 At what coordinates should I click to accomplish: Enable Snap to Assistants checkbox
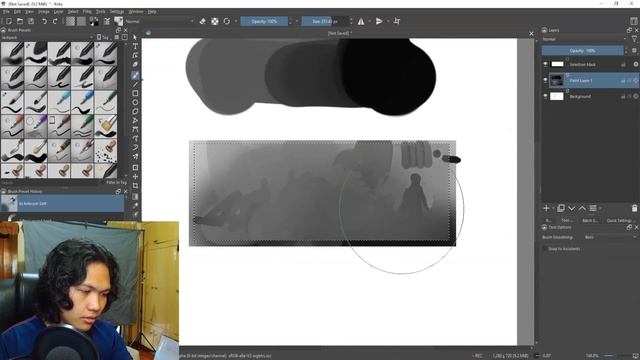coord(545,249)
